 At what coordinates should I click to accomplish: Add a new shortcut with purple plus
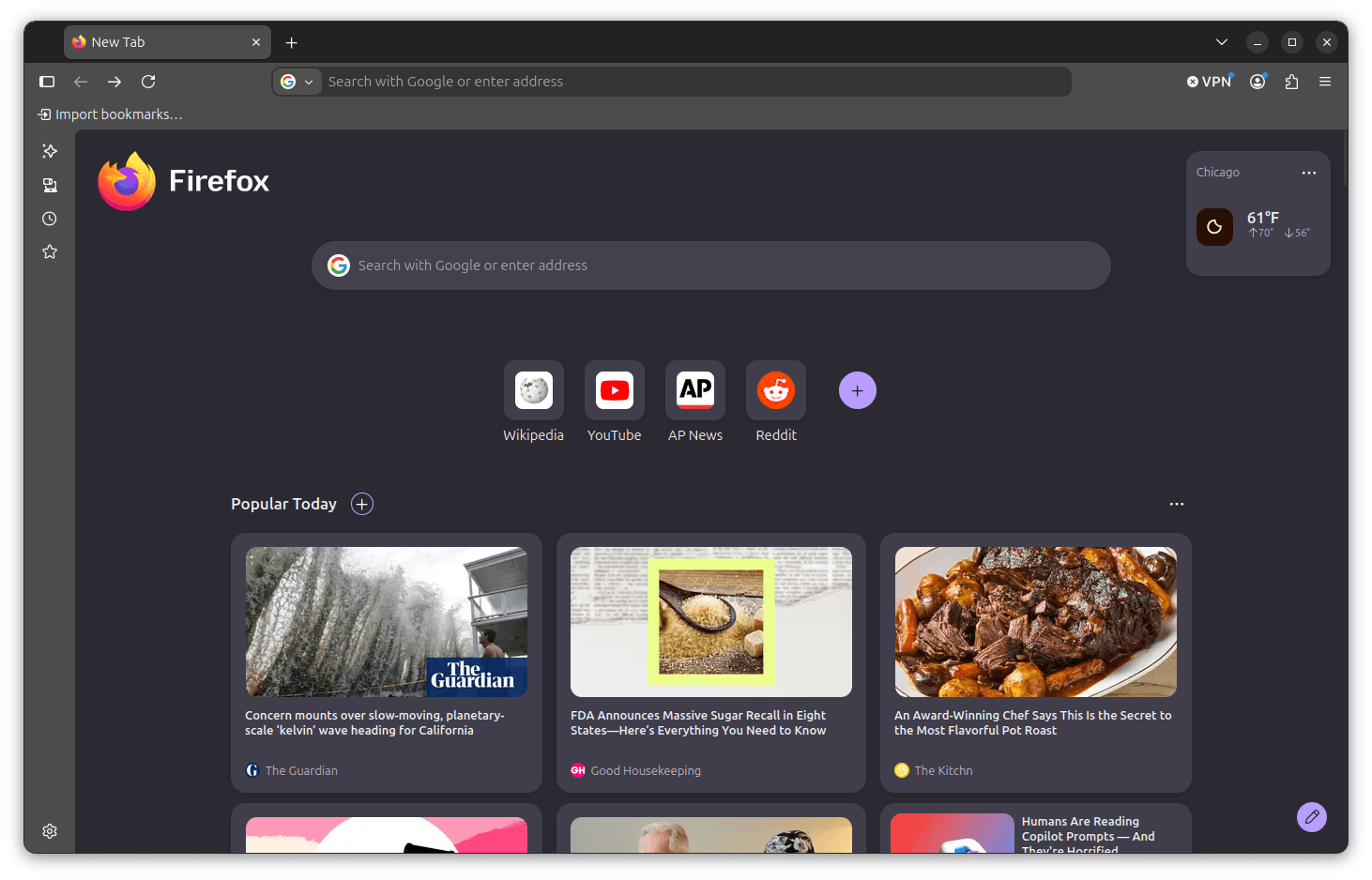858,390
